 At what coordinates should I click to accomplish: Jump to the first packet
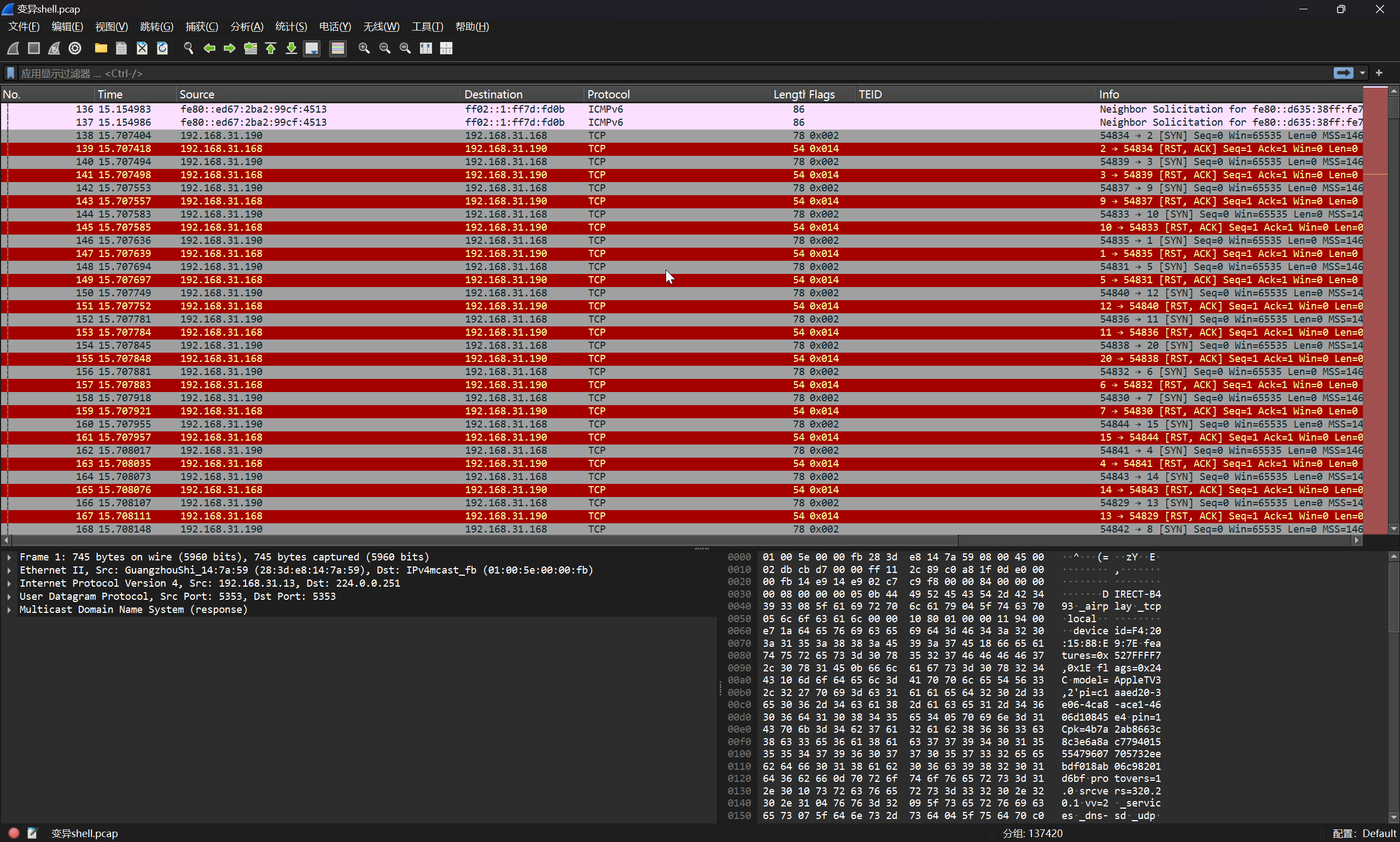[x=271, y=48]
